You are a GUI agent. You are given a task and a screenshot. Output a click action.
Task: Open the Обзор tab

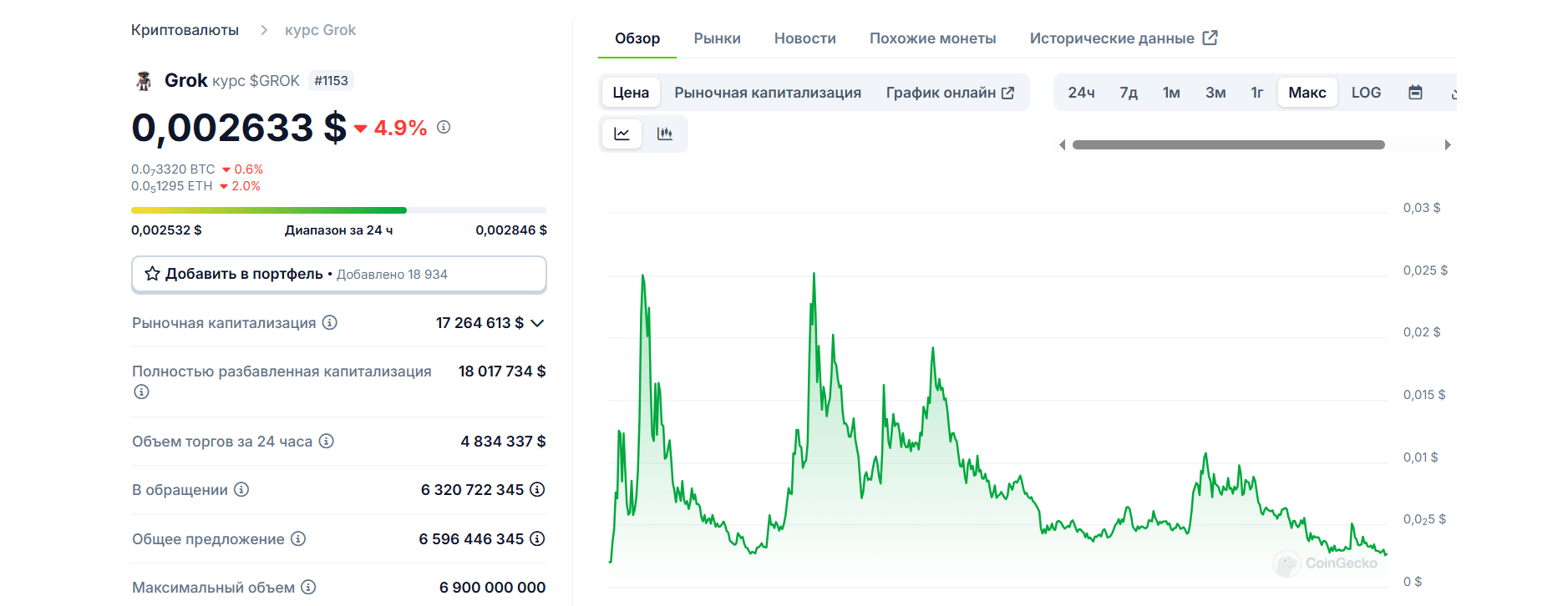[x=637, y=38]
